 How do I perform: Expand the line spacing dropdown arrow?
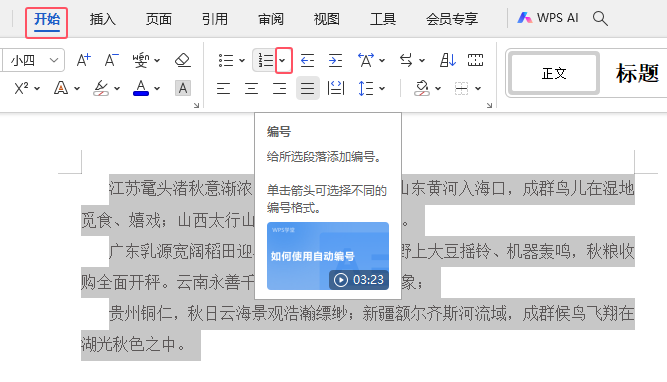(x=382, y=88)
